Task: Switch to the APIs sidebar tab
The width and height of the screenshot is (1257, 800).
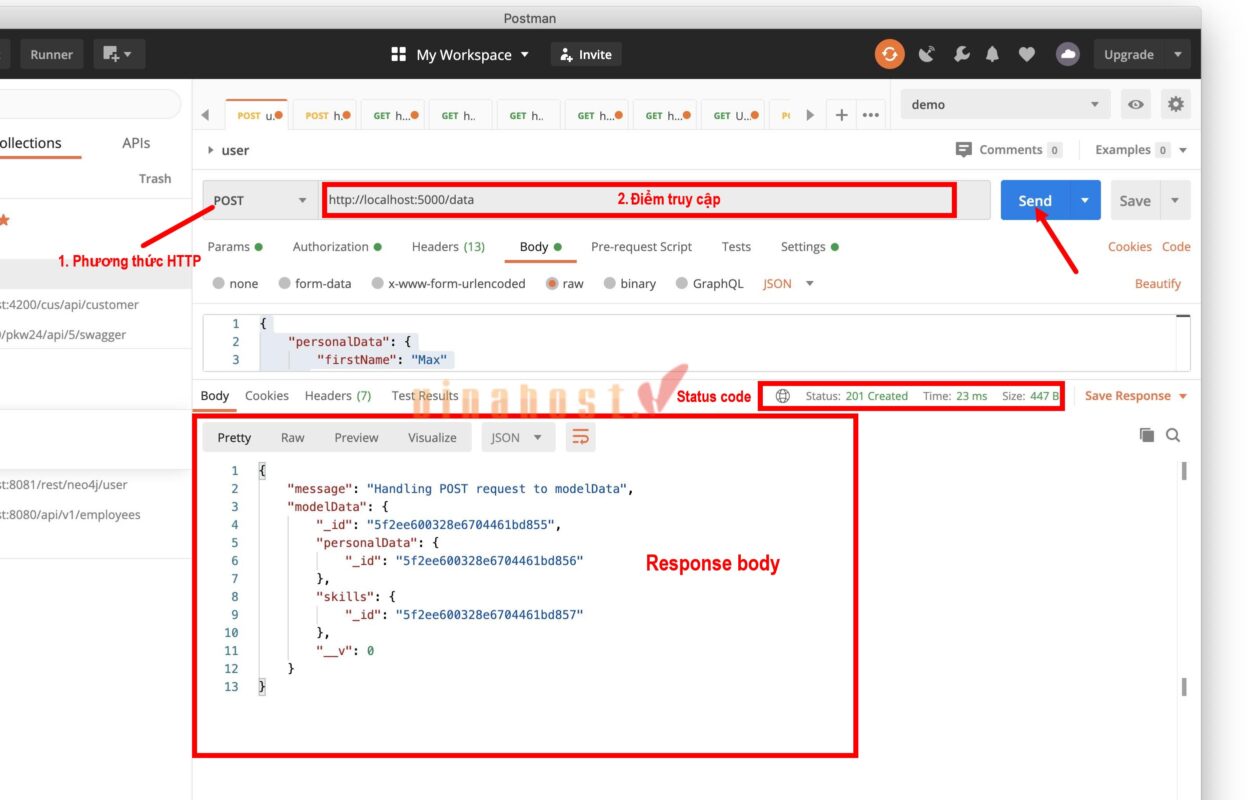Action: 136,143
